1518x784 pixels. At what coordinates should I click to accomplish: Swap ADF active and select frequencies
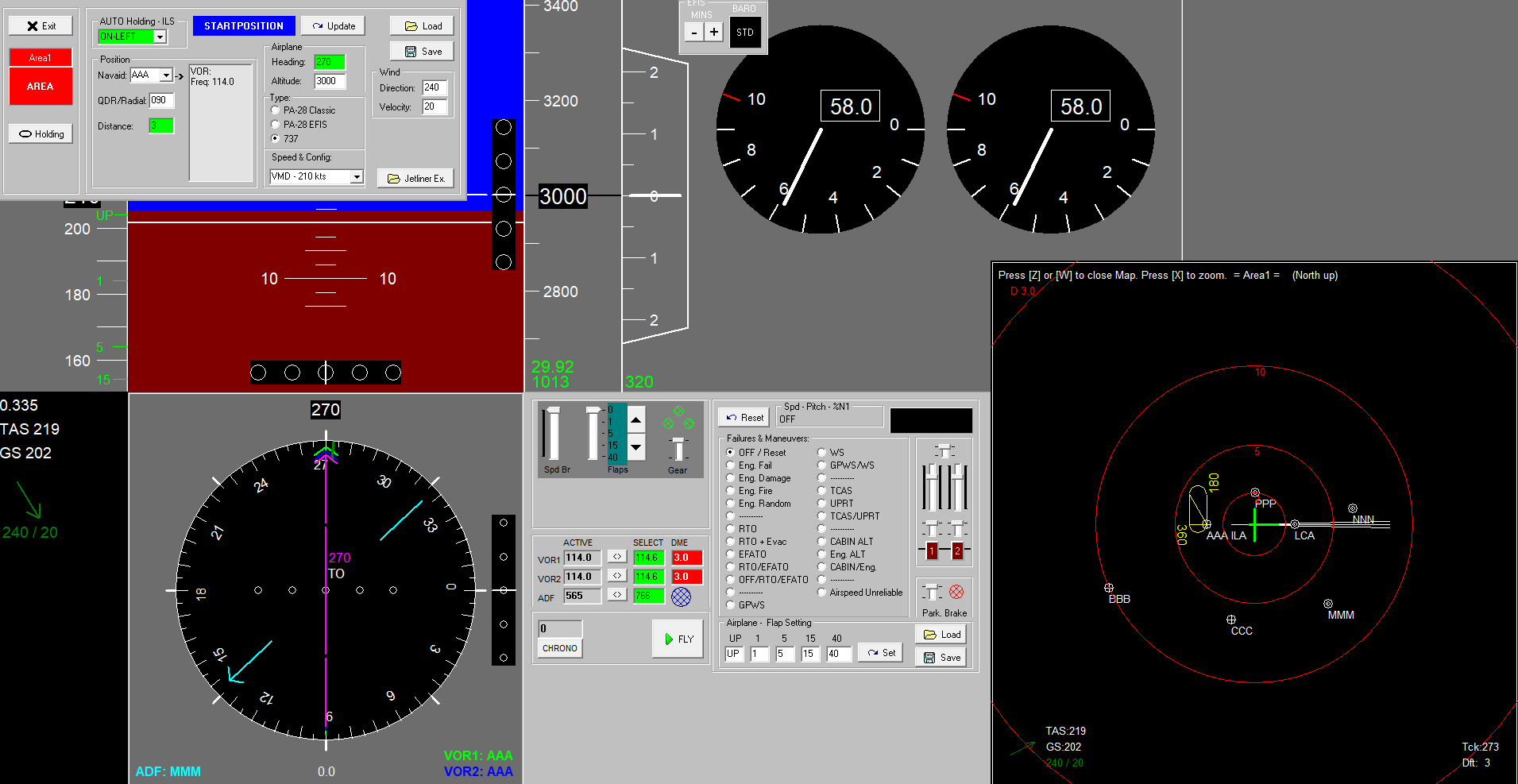(x=617, y=595)
